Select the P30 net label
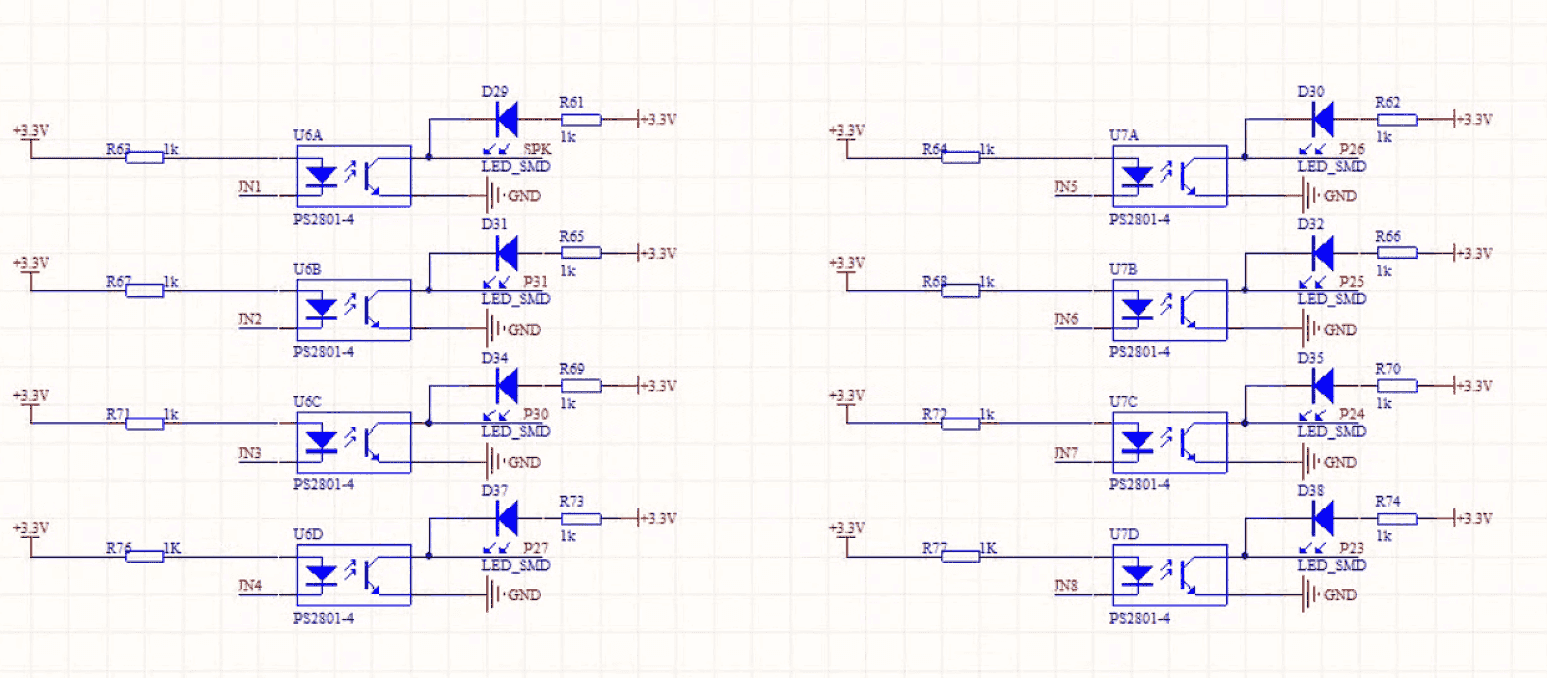 click(x=536, y=415)
